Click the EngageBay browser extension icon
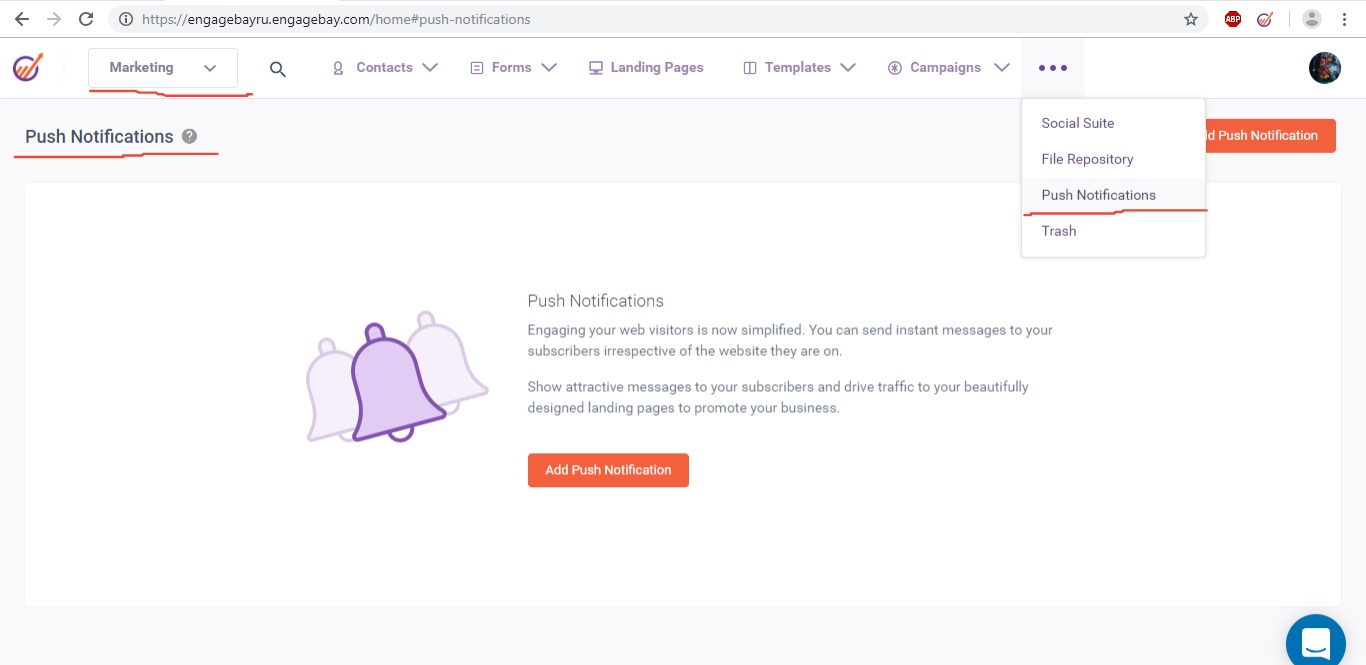Viewport: 1366px width, 665px height. coord(1265,19)
